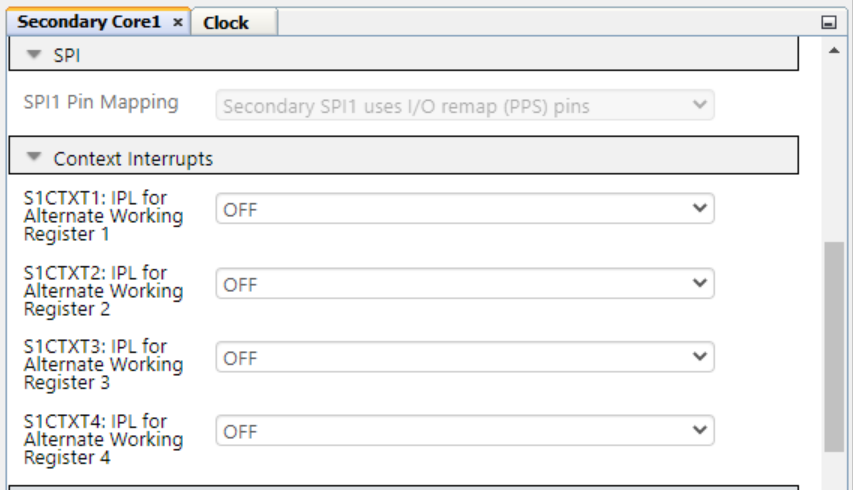Click the scrollbar up arrow
This screenshot has width=853, height=490.
point(834,51)
